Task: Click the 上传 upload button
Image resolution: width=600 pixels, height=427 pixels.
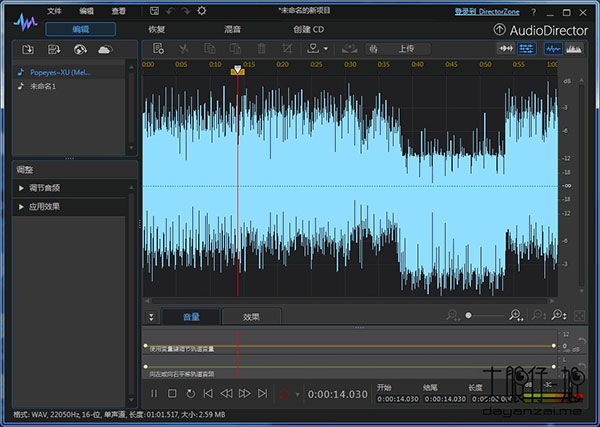Action: tap(406, 48)
